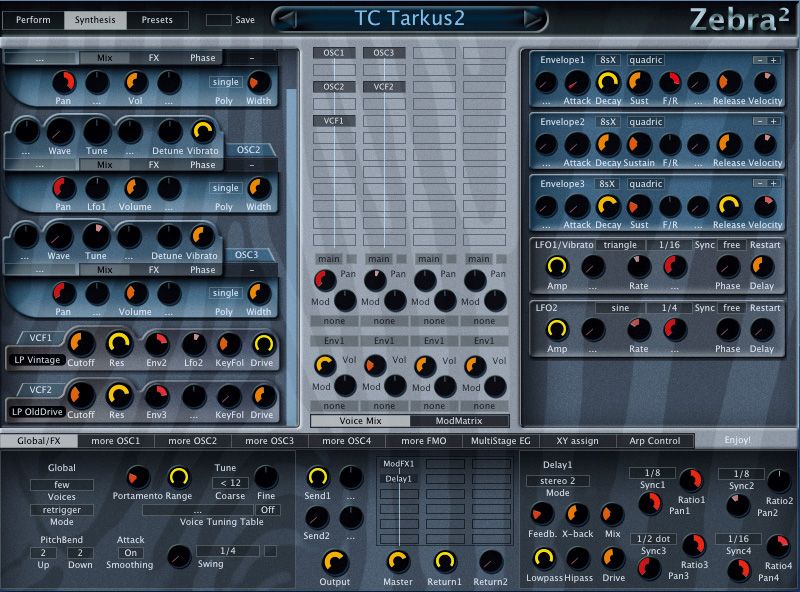Click the Delay1 Feedb. knob
The image size is (800, 592).
click(x=541, y=514)
